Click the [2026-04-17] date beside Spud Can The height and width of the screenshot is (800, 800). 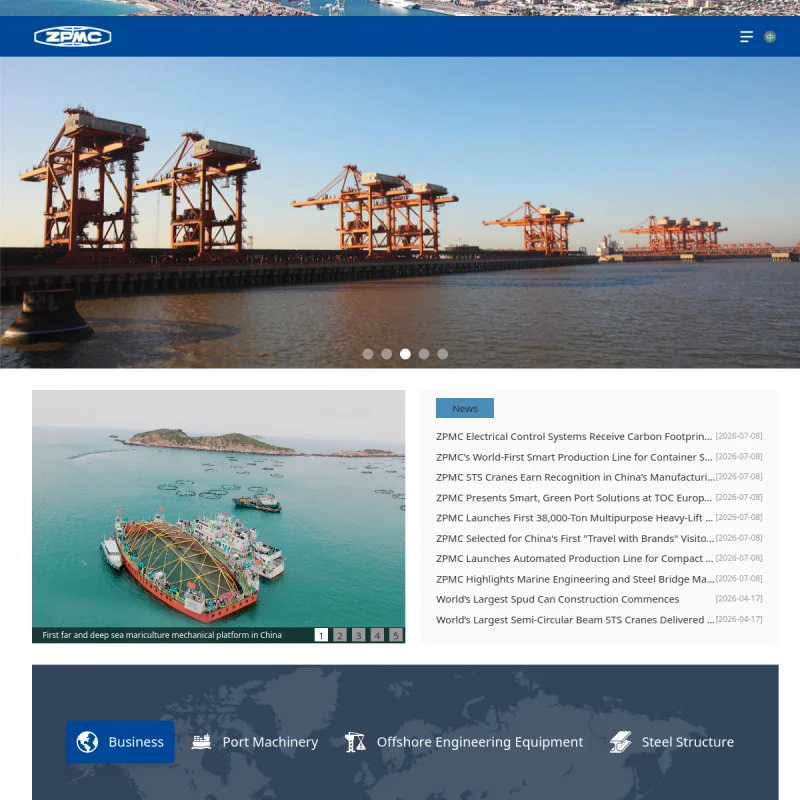point(739,598)
